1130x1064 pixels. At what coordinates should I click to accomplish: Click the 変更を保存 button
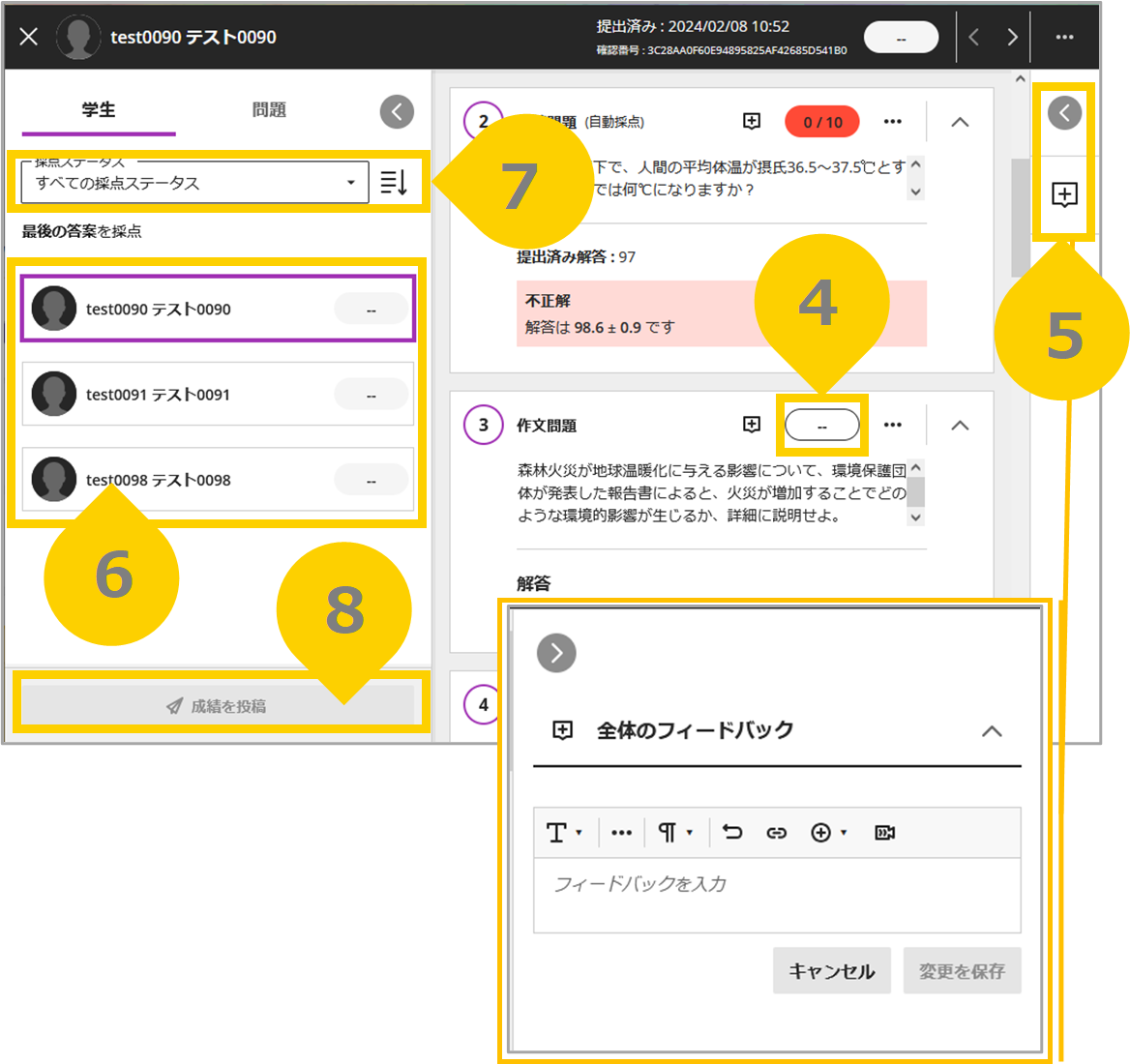click(962, 971)
